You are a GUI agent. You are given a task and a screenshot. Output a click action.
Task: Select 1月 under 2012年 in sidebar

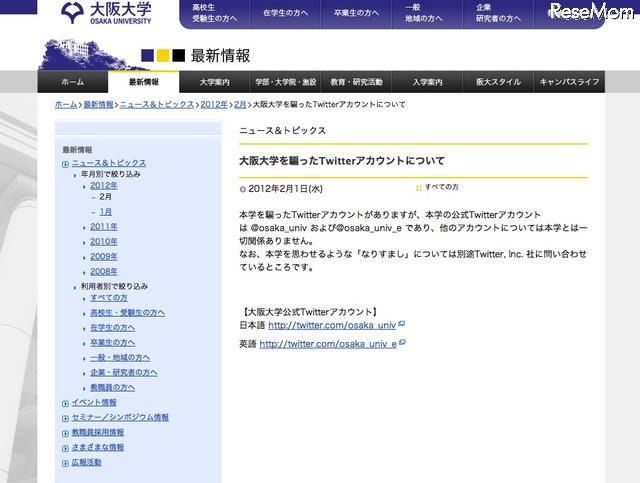tap(106, 212)
